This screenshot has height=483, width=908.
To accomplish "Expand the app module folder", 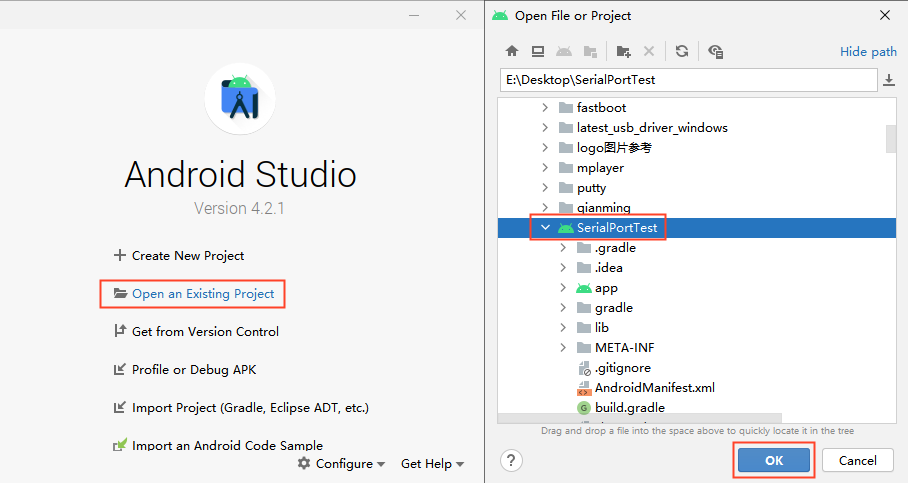I will (x=563, y=288).
